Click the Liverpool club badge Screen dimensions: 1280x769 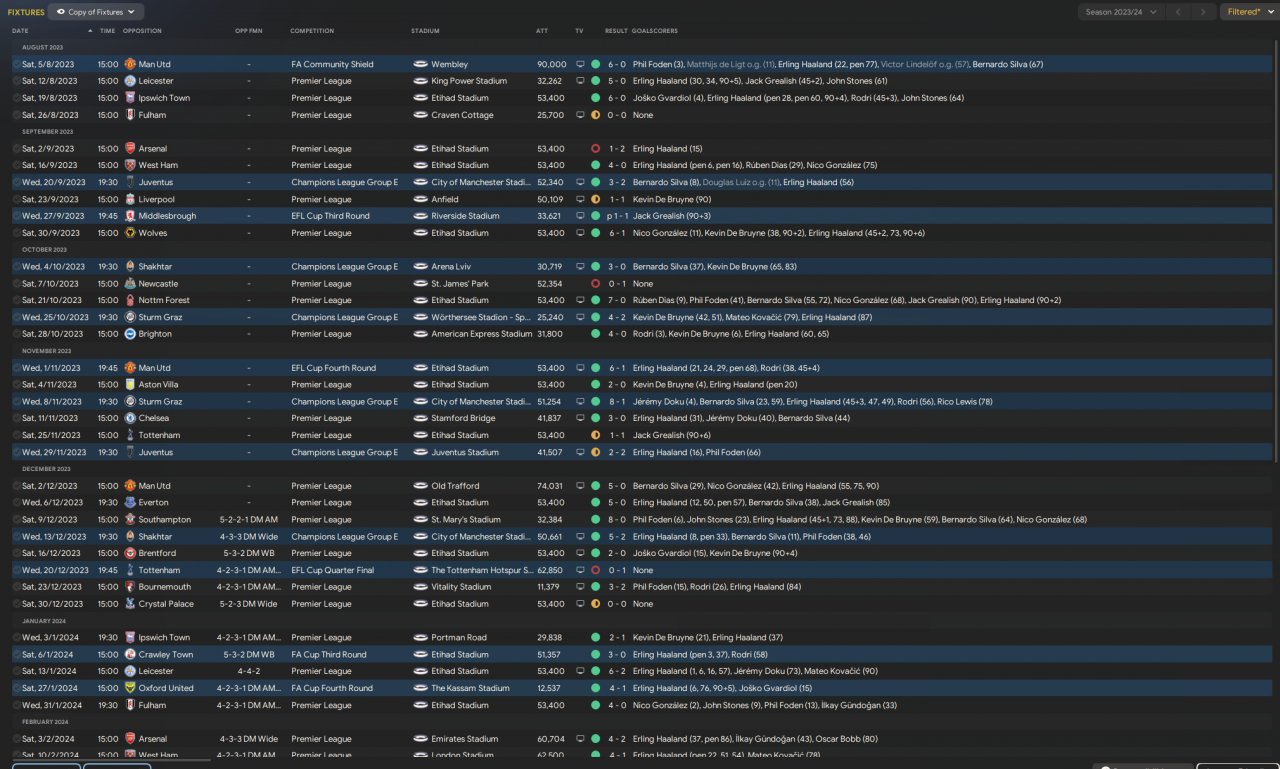click(129, 199)
